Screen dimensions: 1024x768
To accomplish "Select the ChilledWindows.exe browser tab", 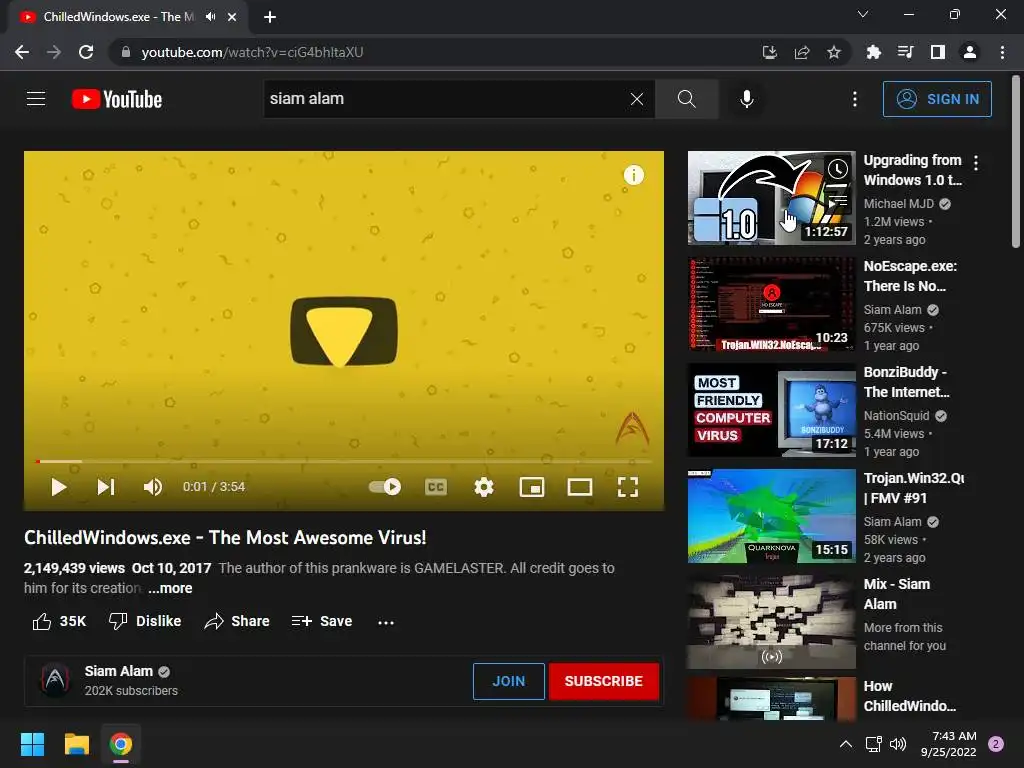I will coord(127,17).
